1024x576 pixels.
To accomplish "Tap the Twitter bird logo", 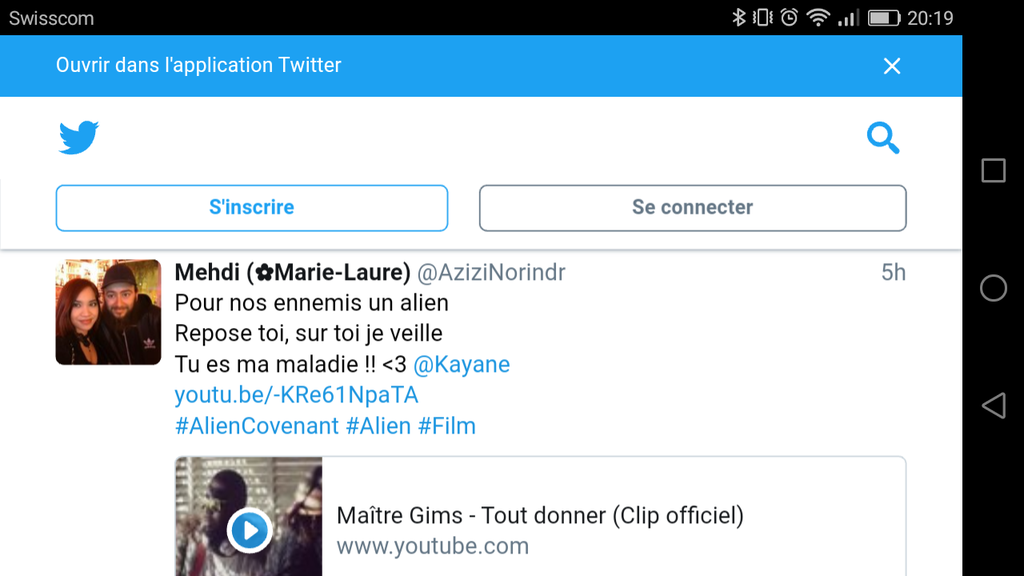I will 79,138.
